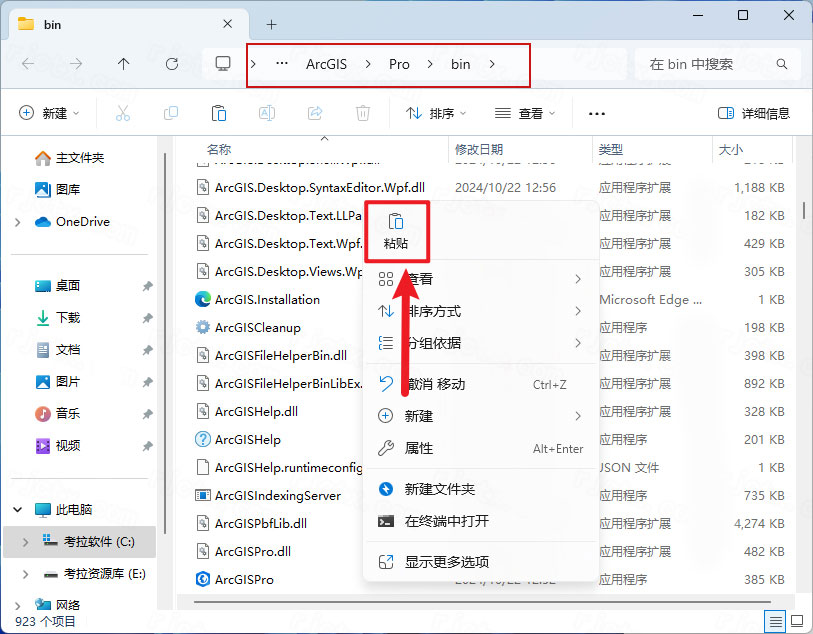
Task: Click the Copy icon in toolbar
Action: tap(171, 113)
